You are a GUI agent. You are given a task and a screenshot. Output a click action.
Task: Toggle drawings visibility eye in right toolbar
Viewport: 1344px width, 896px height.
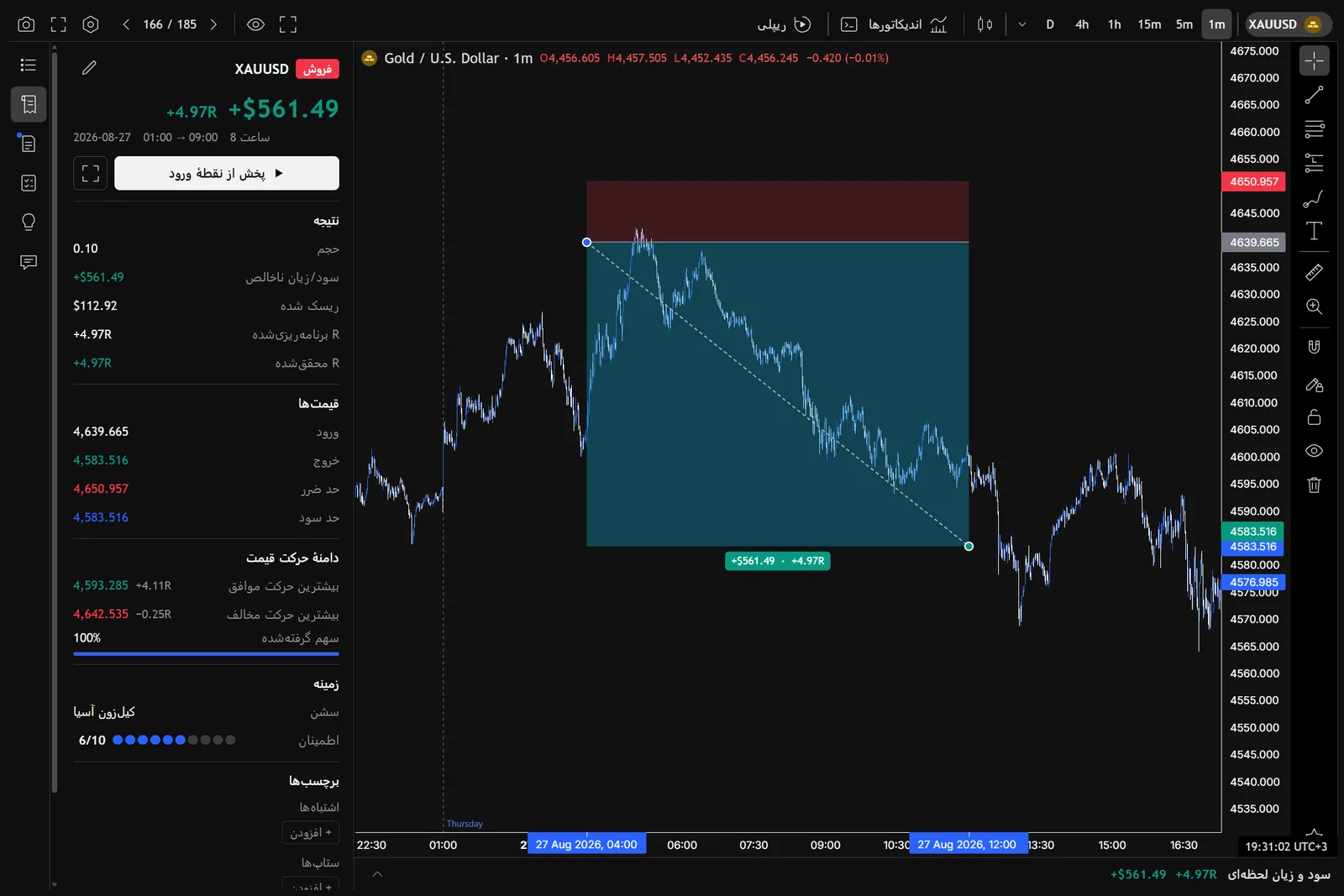click(x=1315, y=451)
